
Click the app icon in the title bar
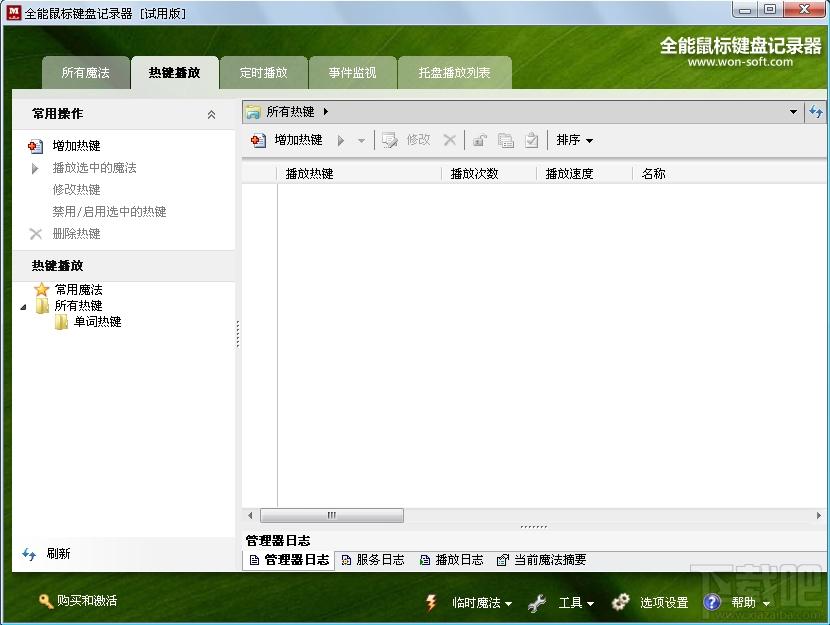pos(13,12)
